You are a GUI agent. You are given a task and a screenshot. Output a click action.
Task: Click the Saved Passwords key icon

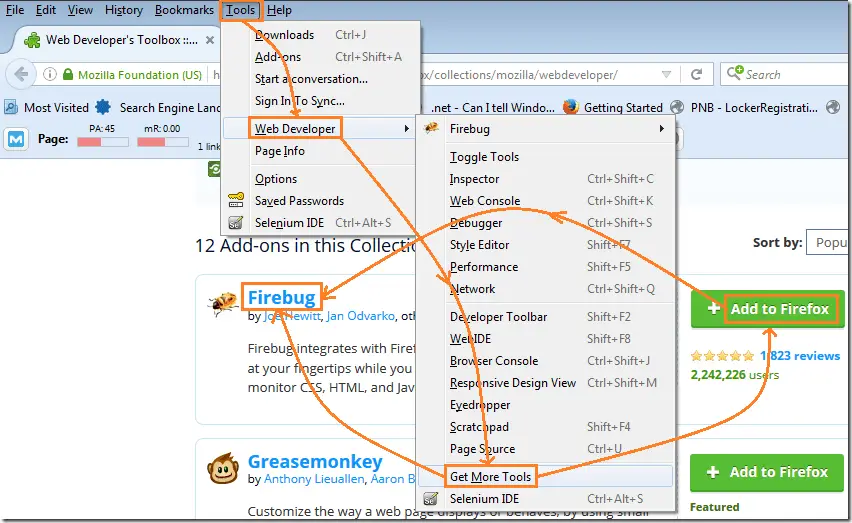(x=236, y=200)
